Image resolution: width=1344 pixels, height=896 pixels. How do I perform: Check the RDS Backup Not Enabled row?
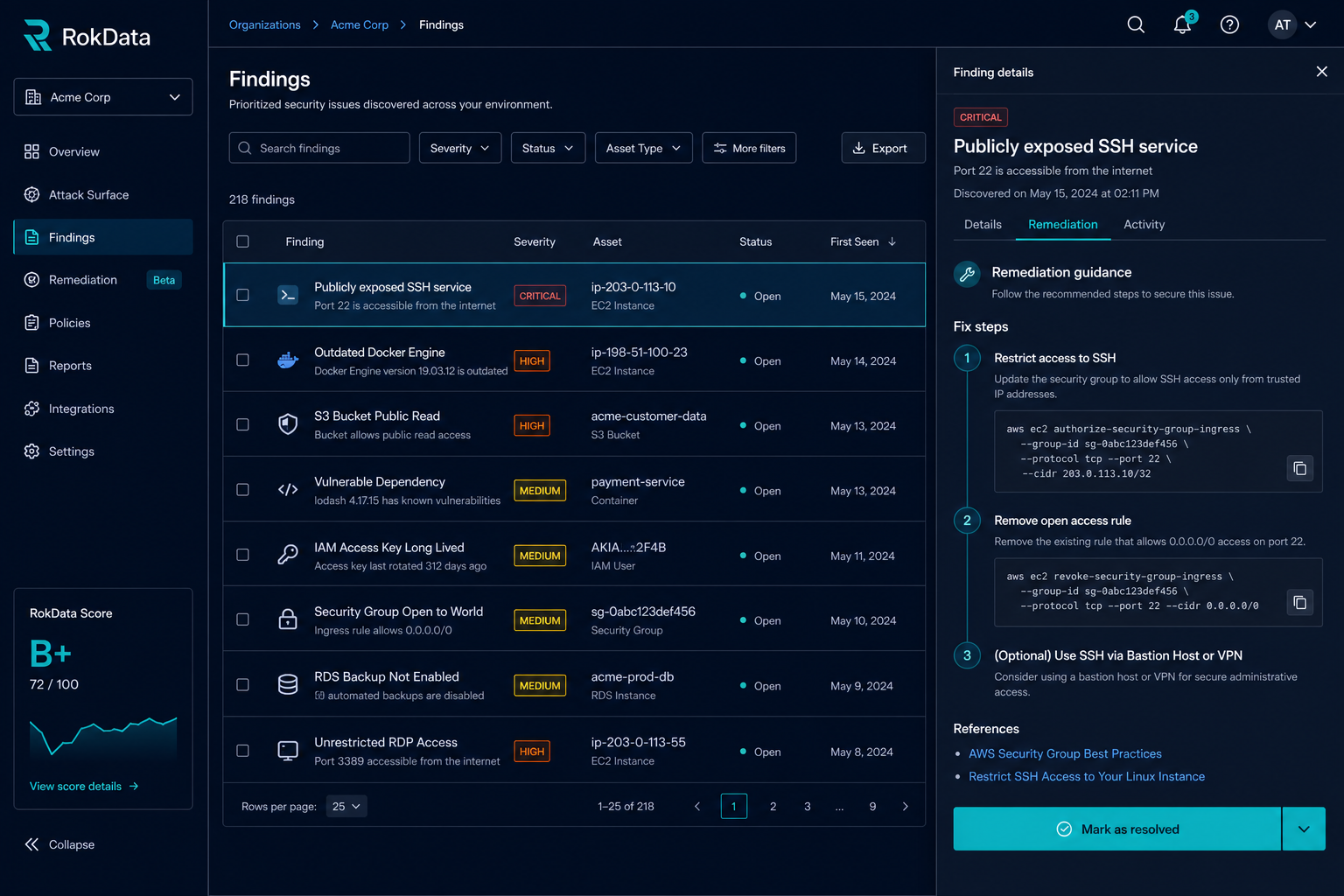(x=243, y=685)
